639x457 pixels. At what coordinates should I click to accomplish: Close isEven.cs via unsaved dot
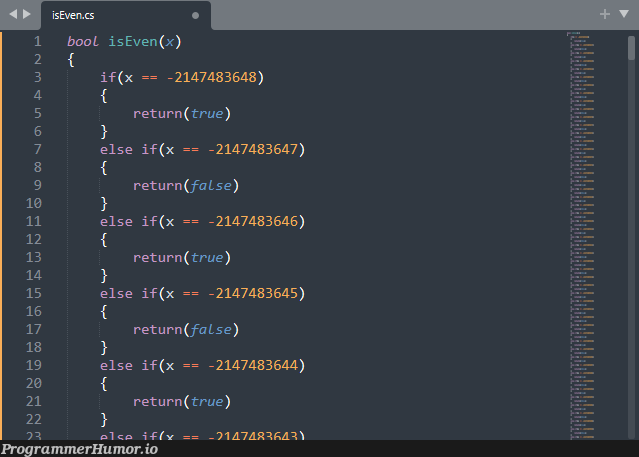(196, 15)
